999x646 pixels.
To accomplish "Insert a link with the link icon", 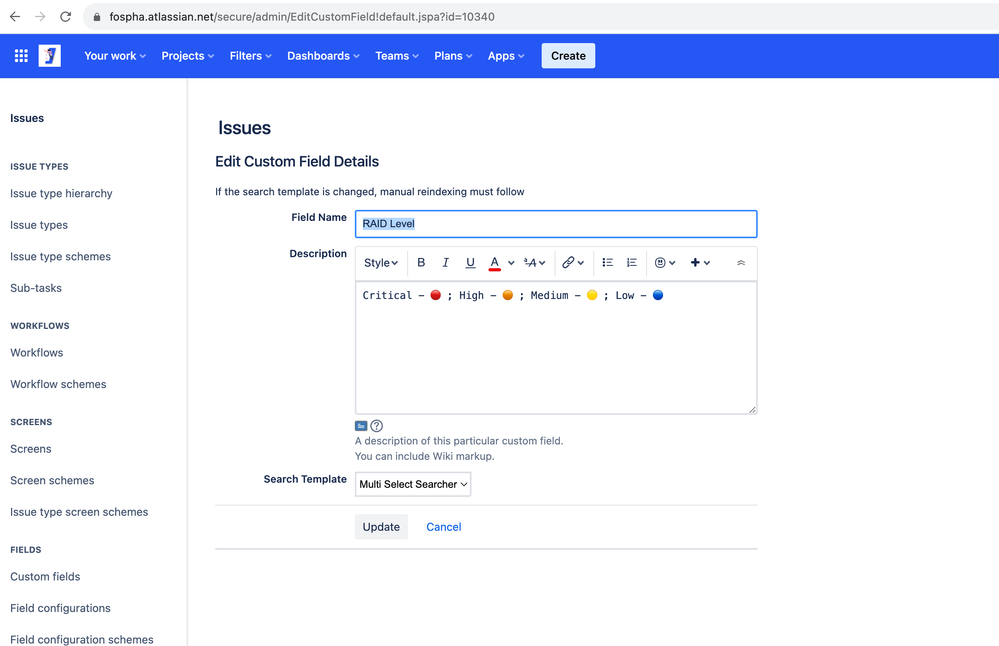I will [x=568, y=262].
